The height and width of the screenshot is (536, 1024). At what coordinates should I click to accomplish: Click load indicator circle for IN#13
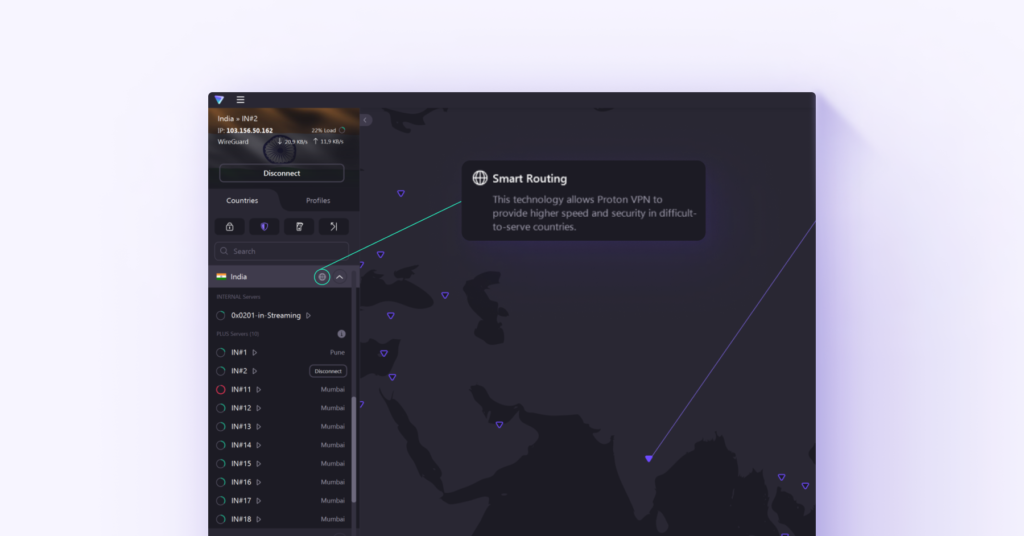pyautogui.click(x=221, y=426)
